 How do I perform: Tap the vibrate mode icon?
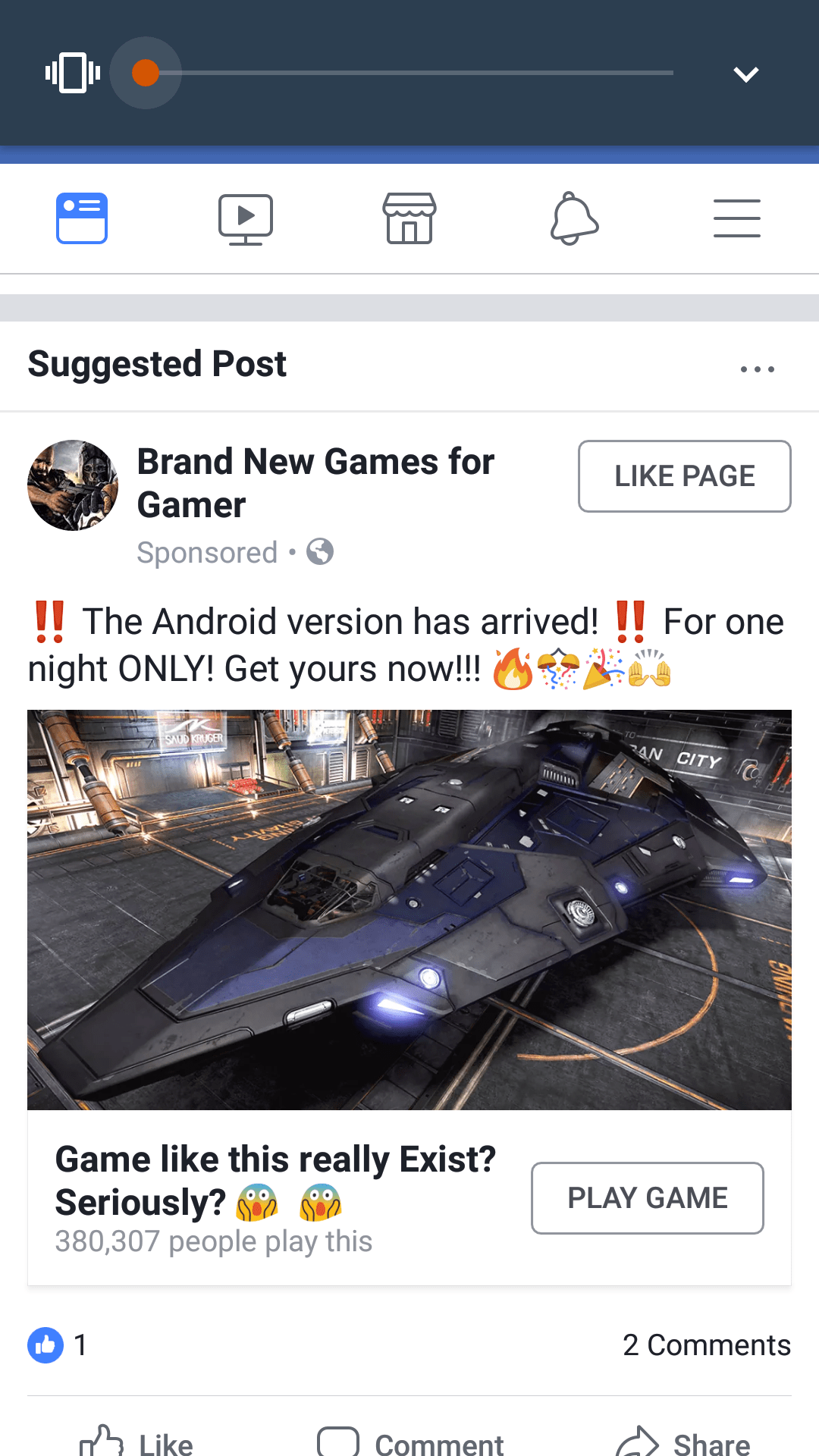[x=73, y=73]
